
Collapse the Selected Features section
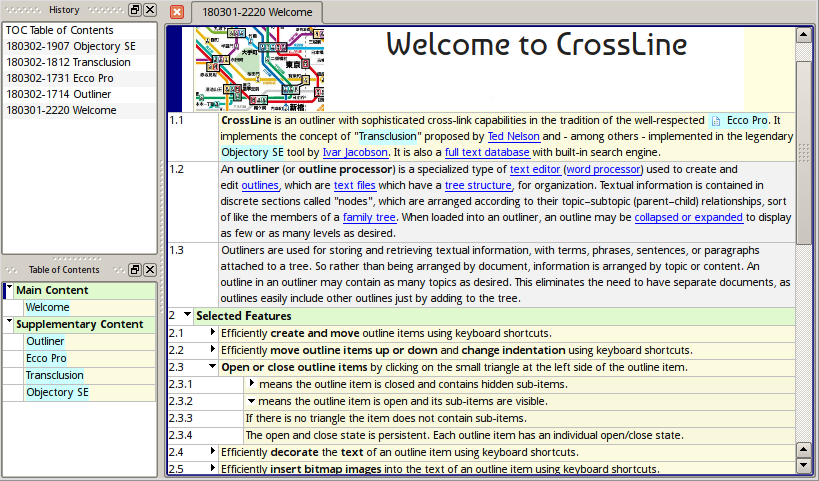click(187, 314)
